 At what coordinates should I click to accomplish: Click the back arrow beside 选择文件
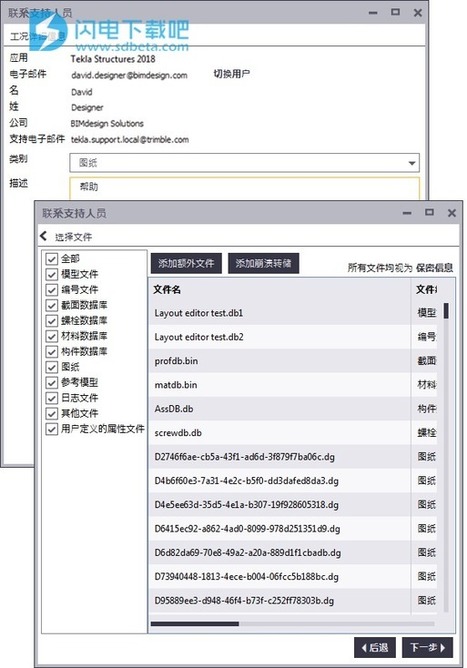[43, 236]
